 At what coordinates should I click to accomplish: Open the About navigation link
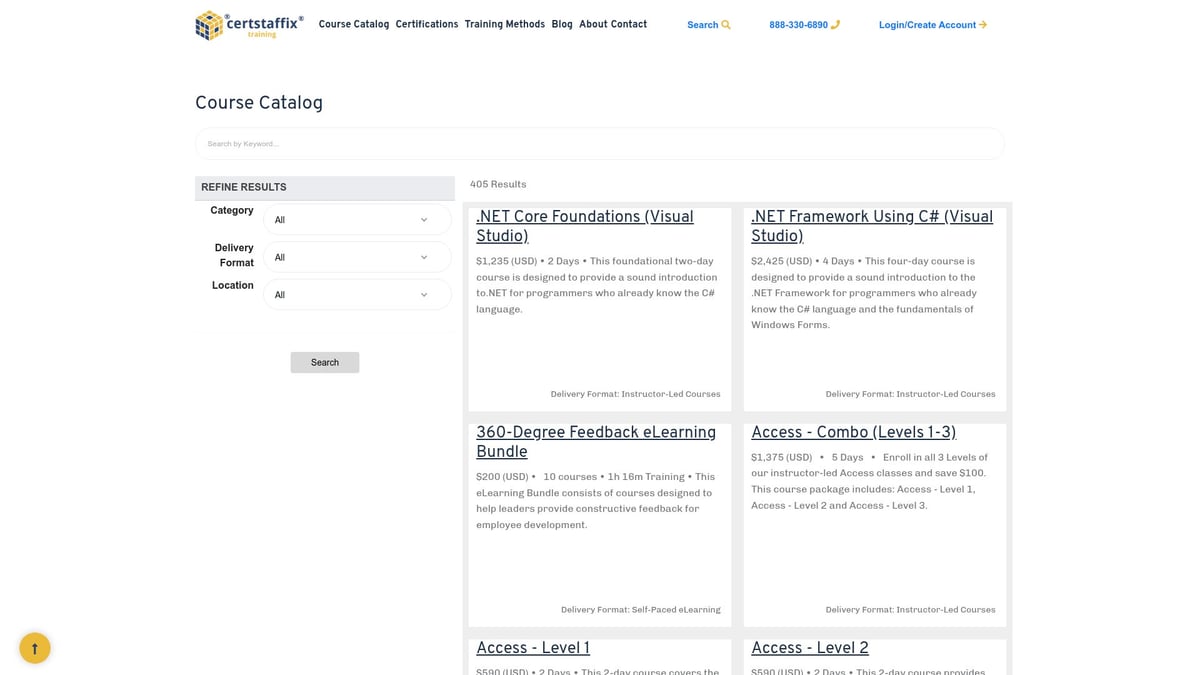coord(593,24)
